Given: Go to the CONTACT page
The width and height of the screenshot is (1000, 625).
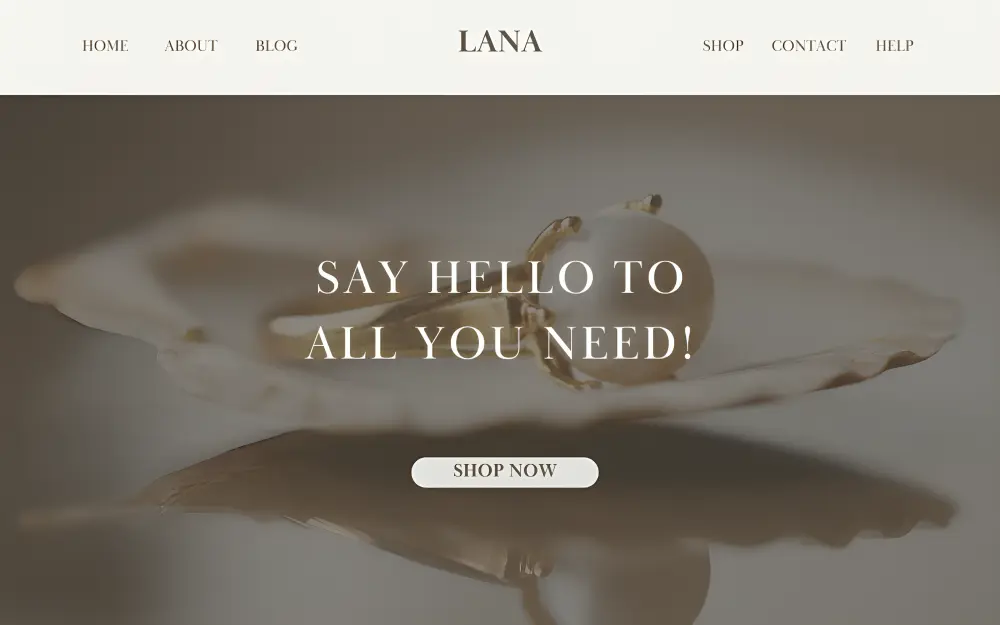Looking at the screenshot, I should pyautogui.click(x=809, y=46).
